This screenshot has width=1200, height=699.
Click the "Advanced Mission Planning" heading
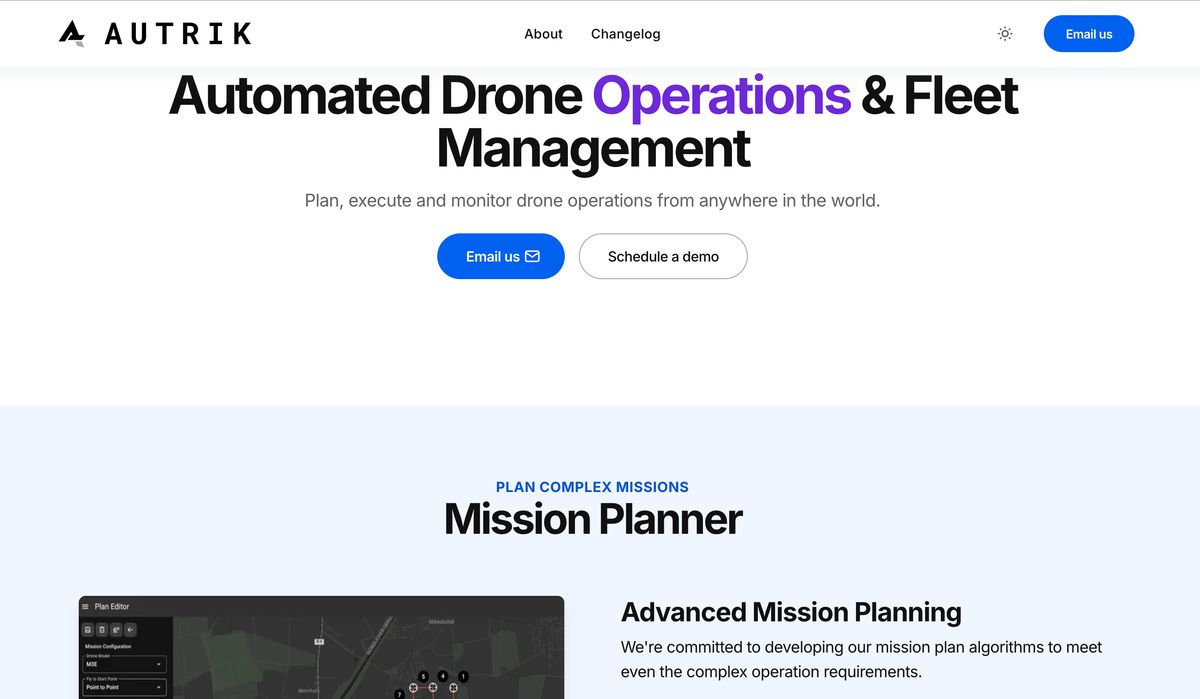791,612
